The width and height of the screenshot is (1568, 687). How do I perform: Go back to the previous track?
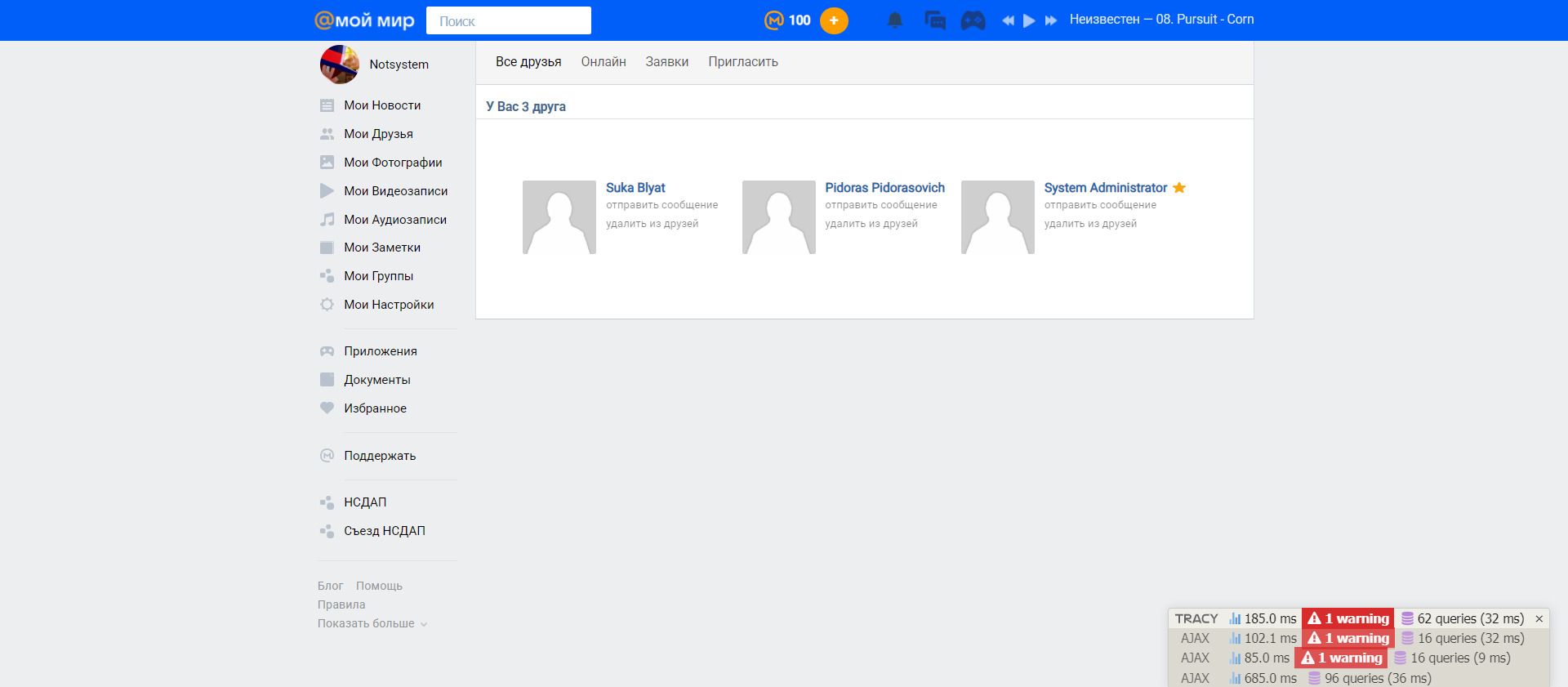[1008, 20]
